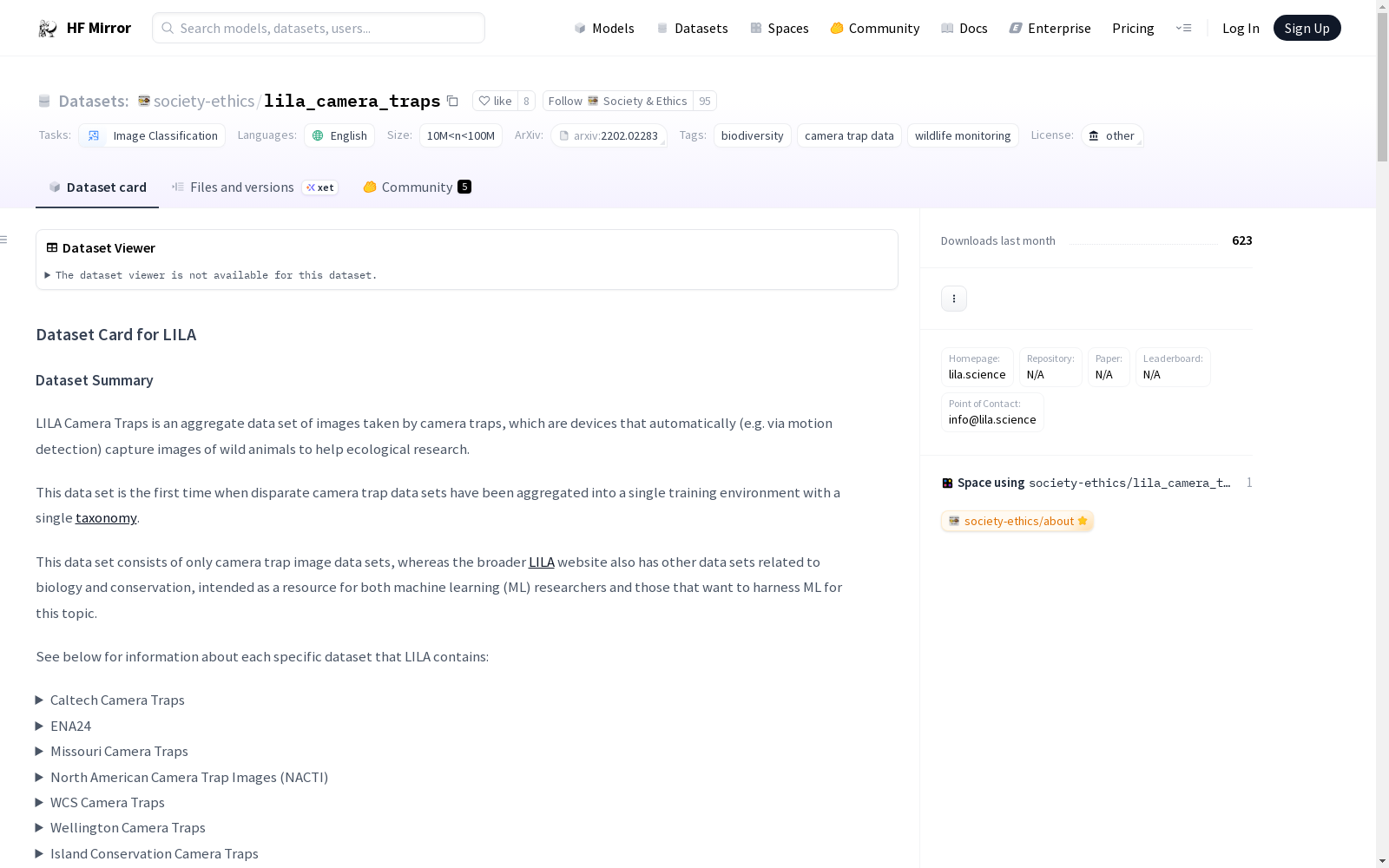This screenshot has height=868, width=1389.
Task: Expand Island Conservation Camera Traps section
Action: coord(147,854)
